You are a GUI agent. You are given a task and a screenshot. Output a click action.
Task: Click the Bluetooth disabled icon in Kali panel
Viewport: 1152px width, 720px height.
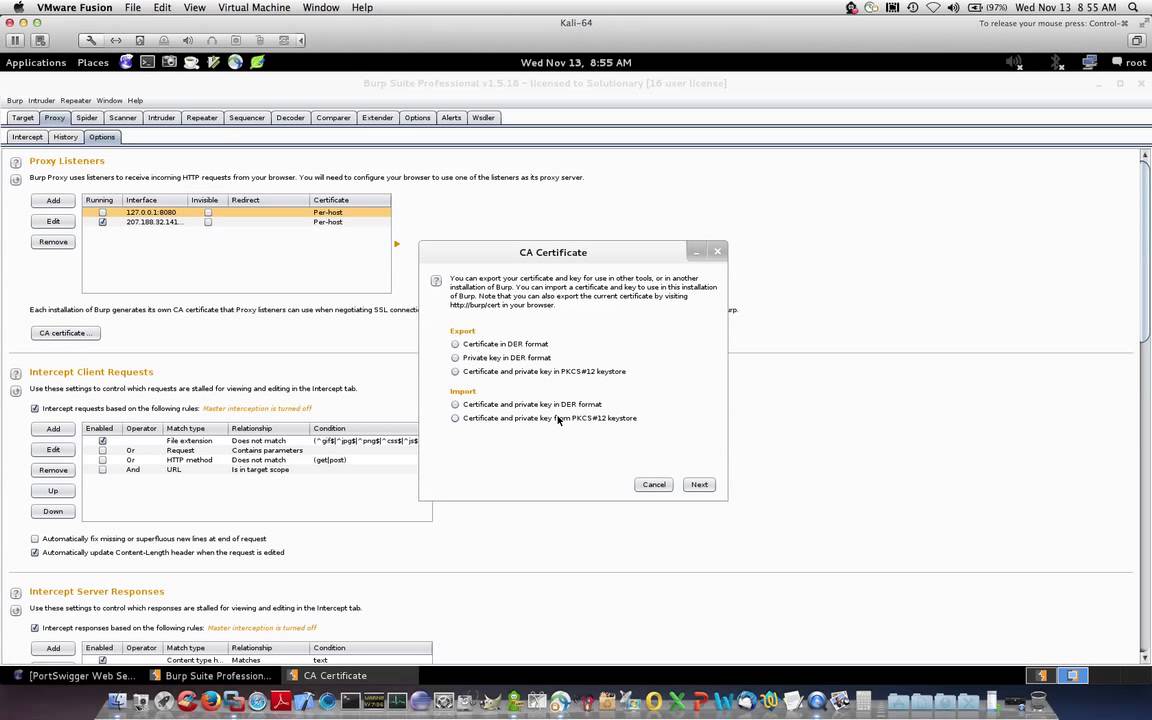[x=1056, y=62]
